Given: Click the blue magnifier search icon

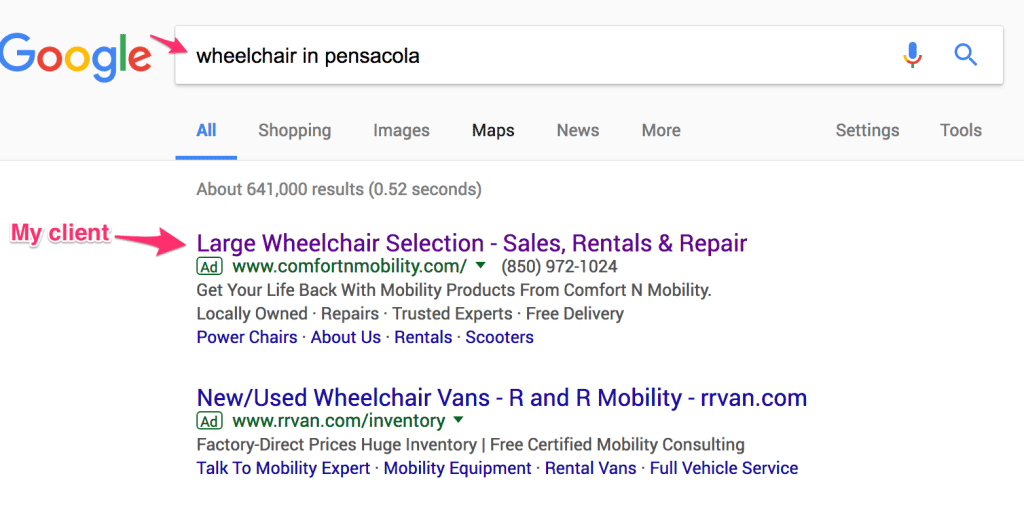Looking at the screenshot, I should click(965, 55).
